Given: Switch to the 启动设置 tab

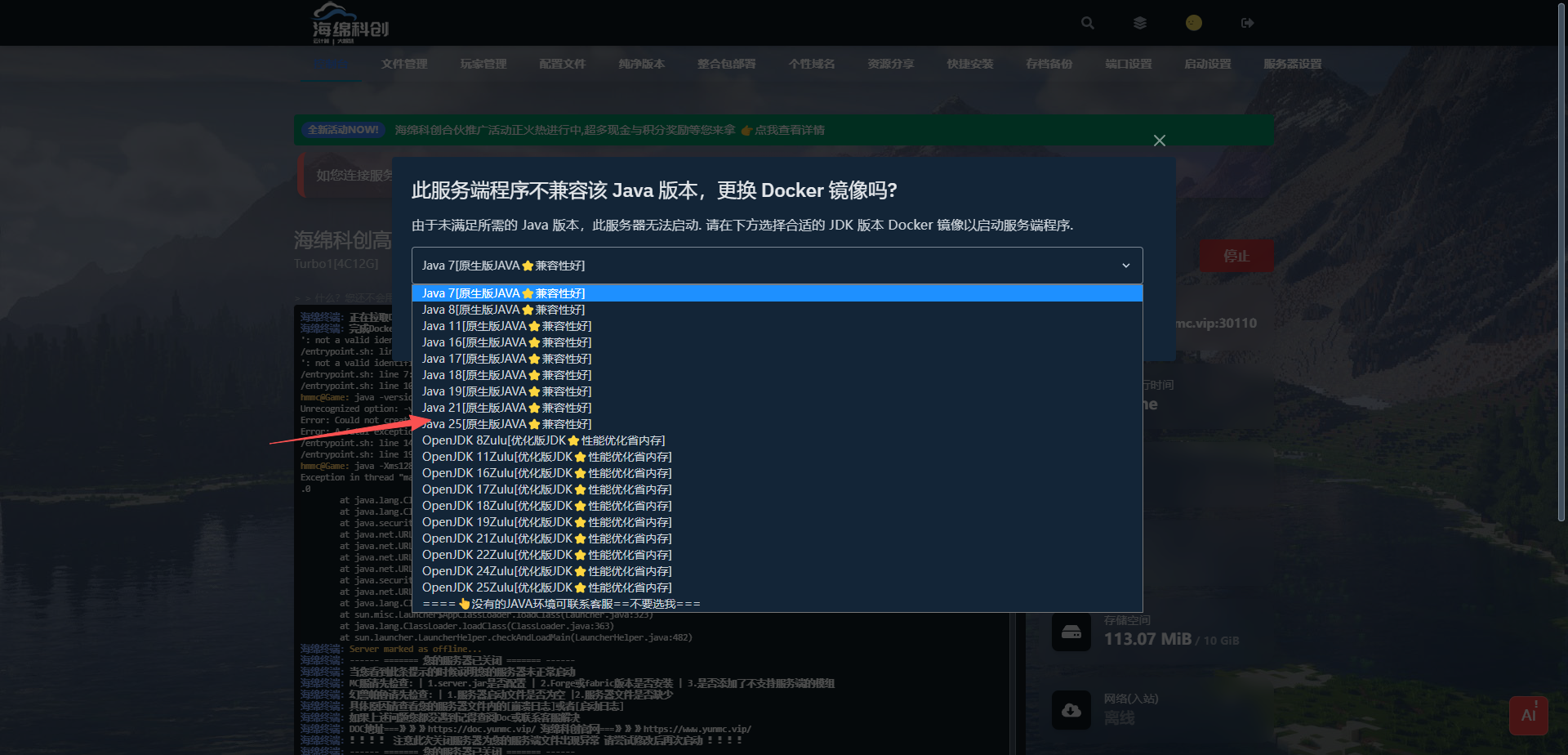Looking at the screenshot, I should click(1207, 64).
